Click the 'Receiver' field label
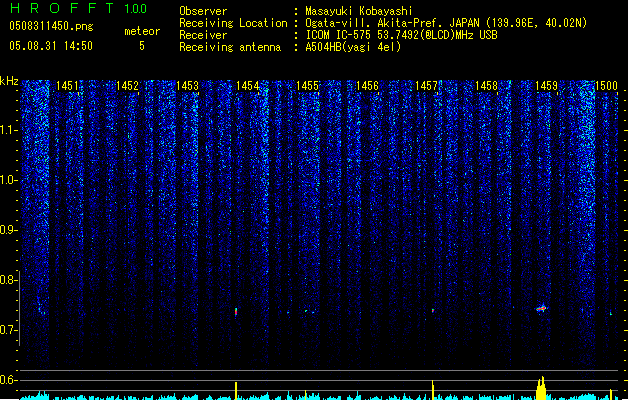629x400 pixels. (x=203, y=35)
